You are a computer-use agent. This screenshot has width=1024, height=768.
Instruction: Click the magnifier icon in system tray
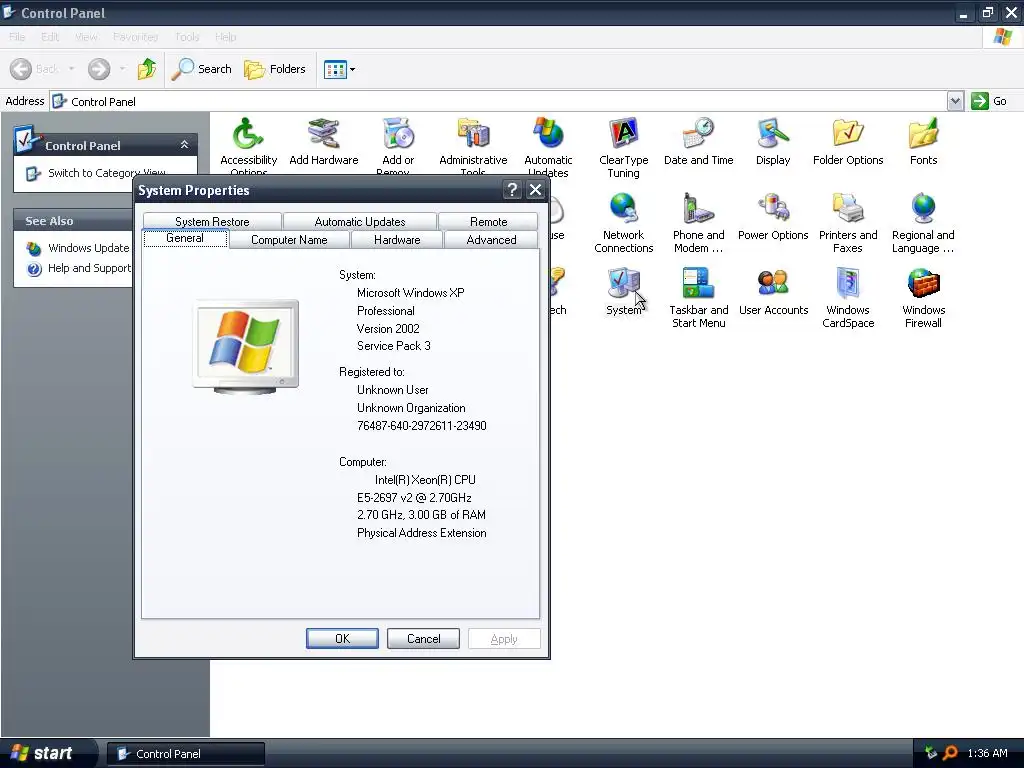coord(950,754)
